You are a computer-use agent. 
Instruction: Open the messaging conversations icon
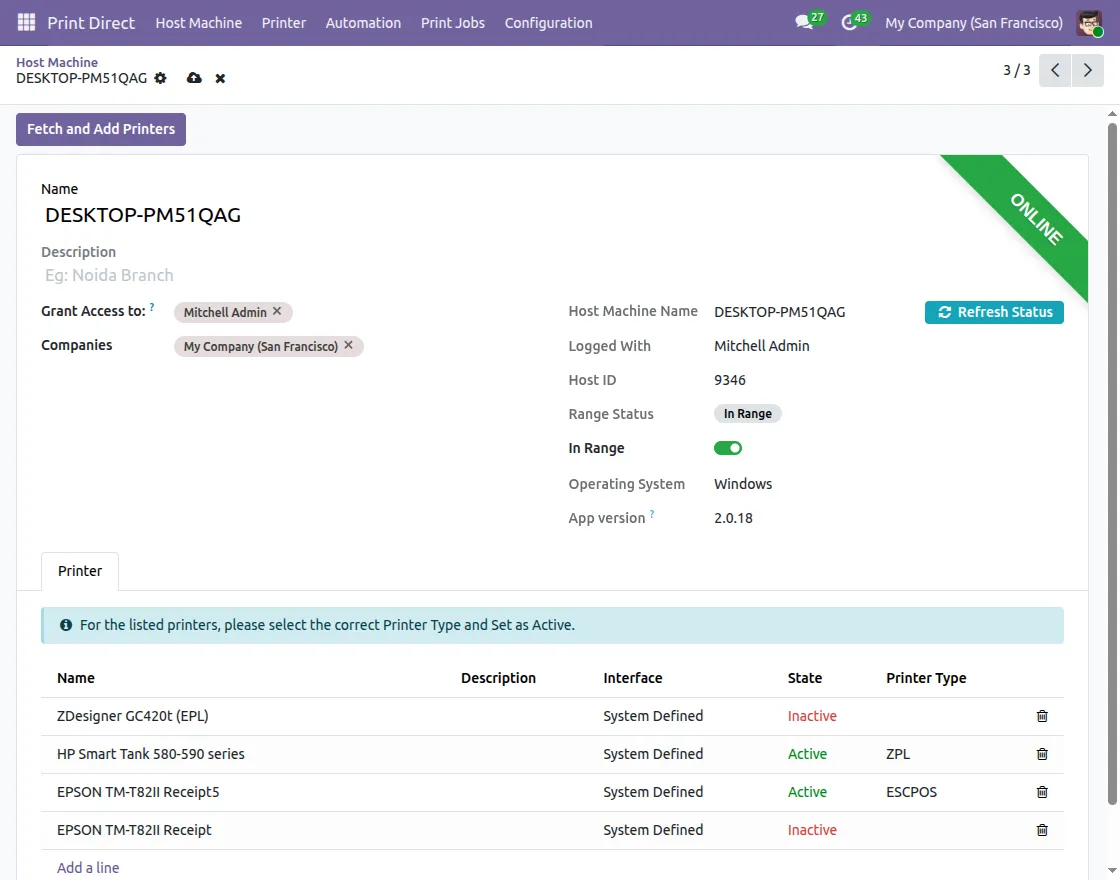click(803, 22)
